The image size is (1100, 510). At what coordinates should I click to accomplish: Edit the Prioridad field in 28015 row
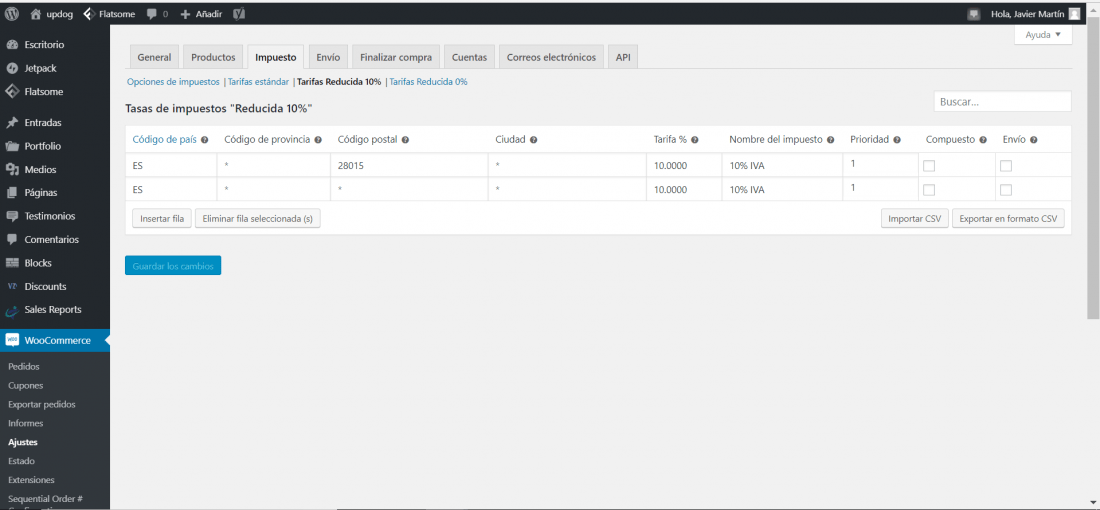880,163
